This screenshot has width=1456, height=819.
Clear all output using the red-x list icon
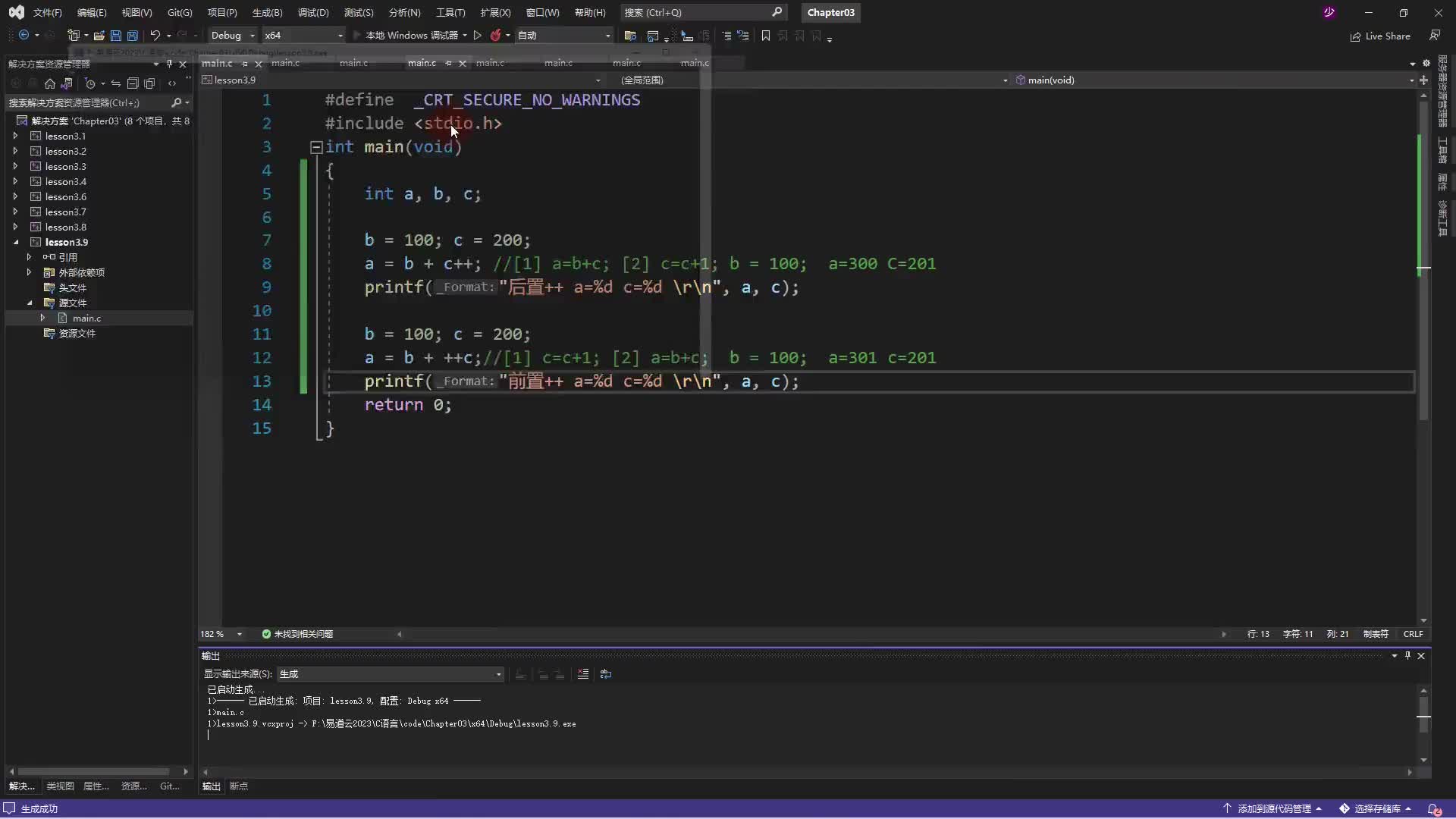(582, 674)
